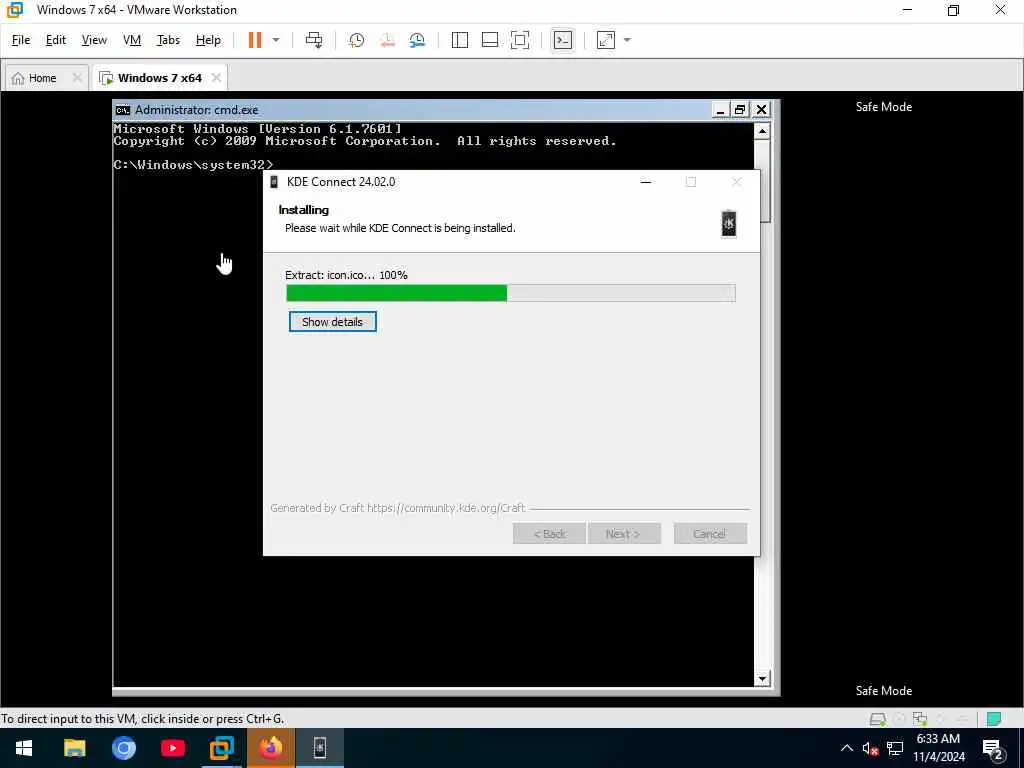This screenshot has height=768, width=1024.
Task: Minimize the KDE Connect installer window
Action: 646,182
